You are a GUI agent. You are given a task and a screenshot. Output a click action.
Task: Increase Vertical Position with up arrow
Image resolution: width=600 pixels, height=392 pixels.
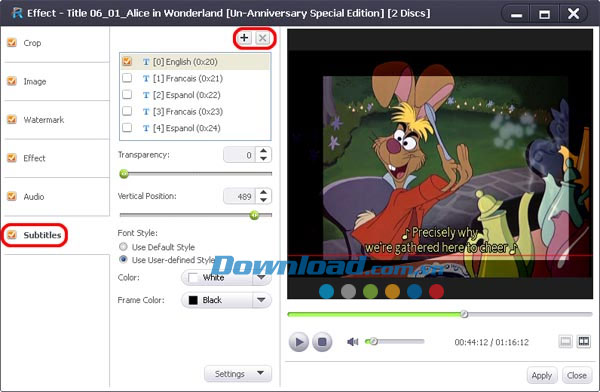(x=263, y=192)
